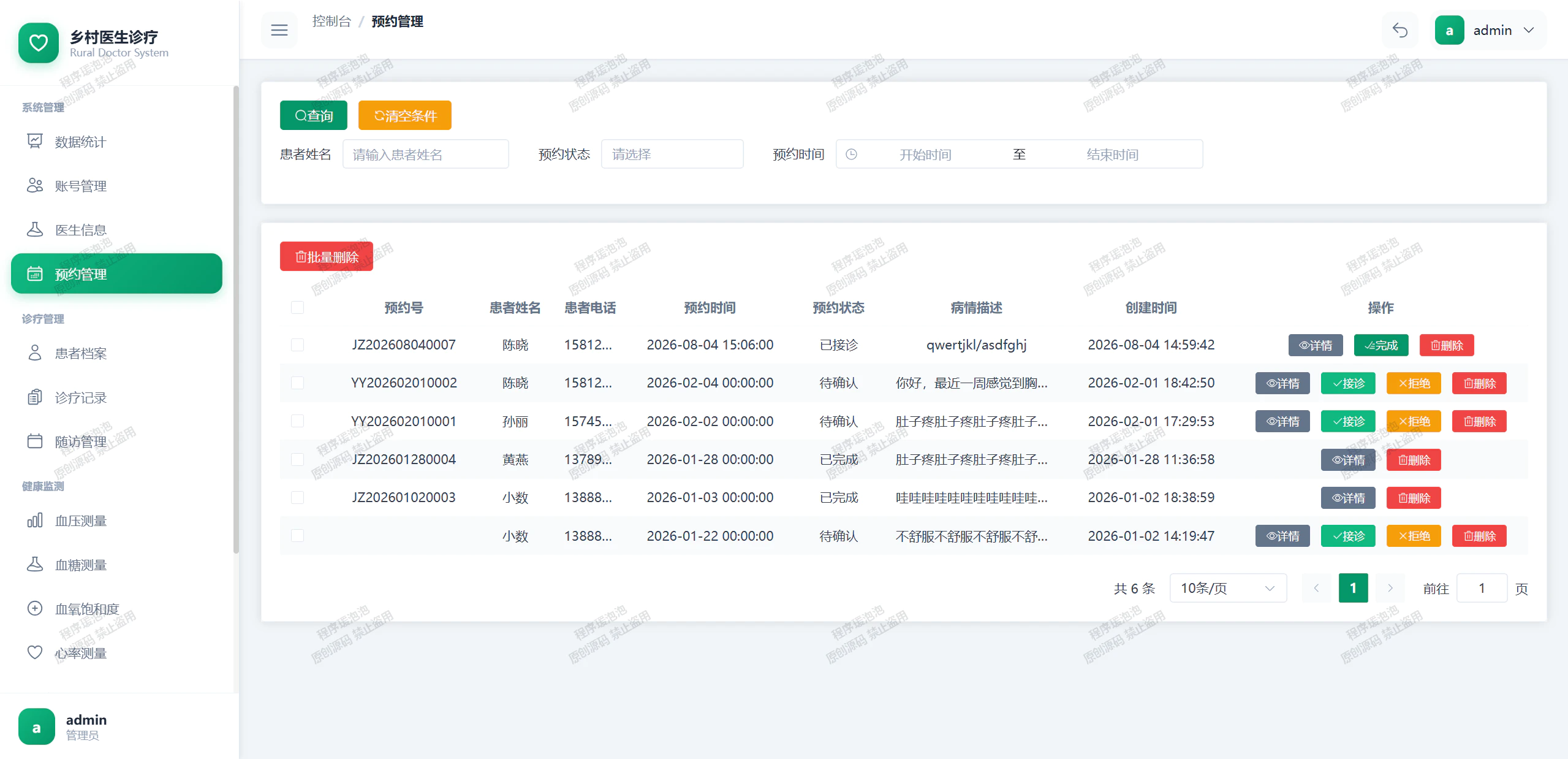Screen dimensions: 1568x759
Task: Click the 医生信息 flask icon
Action: (35, 229)
